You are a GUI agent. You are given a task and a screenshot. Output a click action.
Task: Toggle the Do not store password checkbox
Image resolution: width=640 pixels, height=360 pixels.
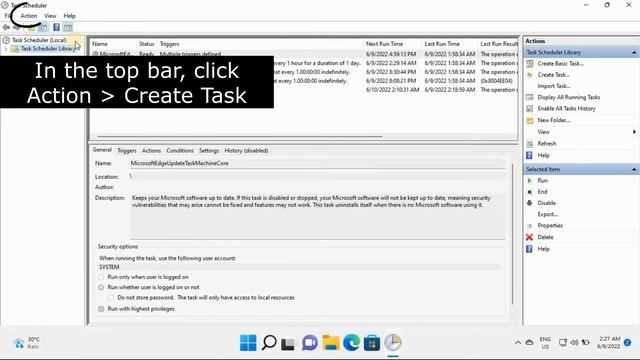[x=111, y=298]
